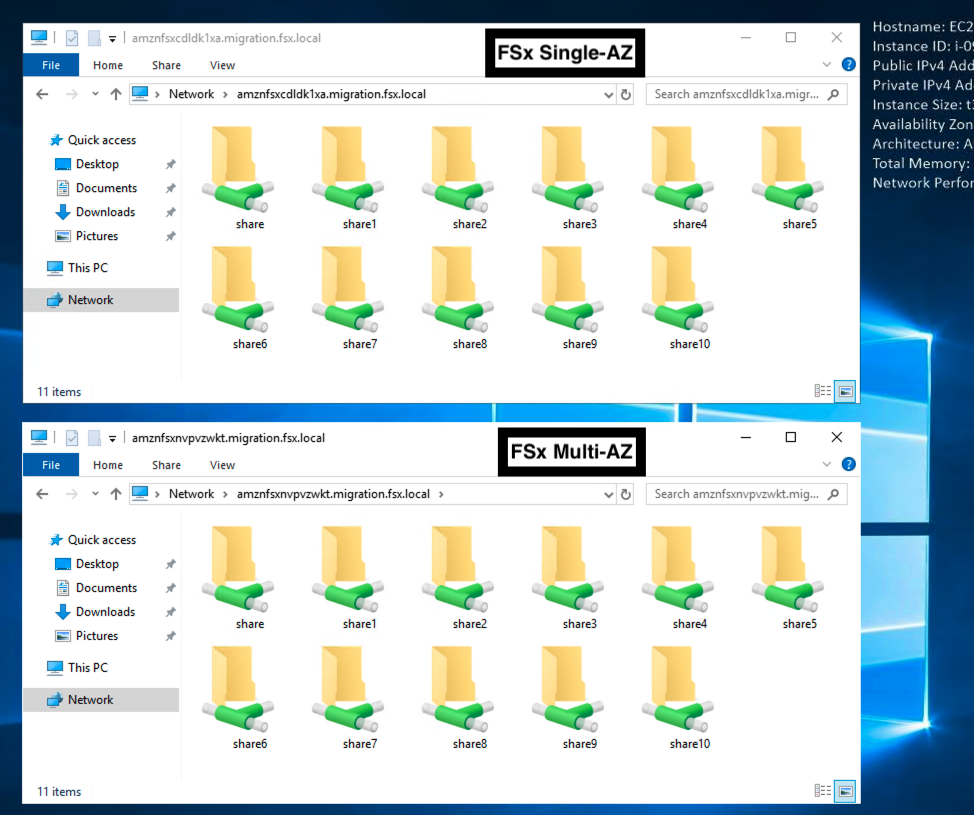Select Network in the Single-AZ sidebar
The width and height of the screenshot is (974, 815).
90,299
